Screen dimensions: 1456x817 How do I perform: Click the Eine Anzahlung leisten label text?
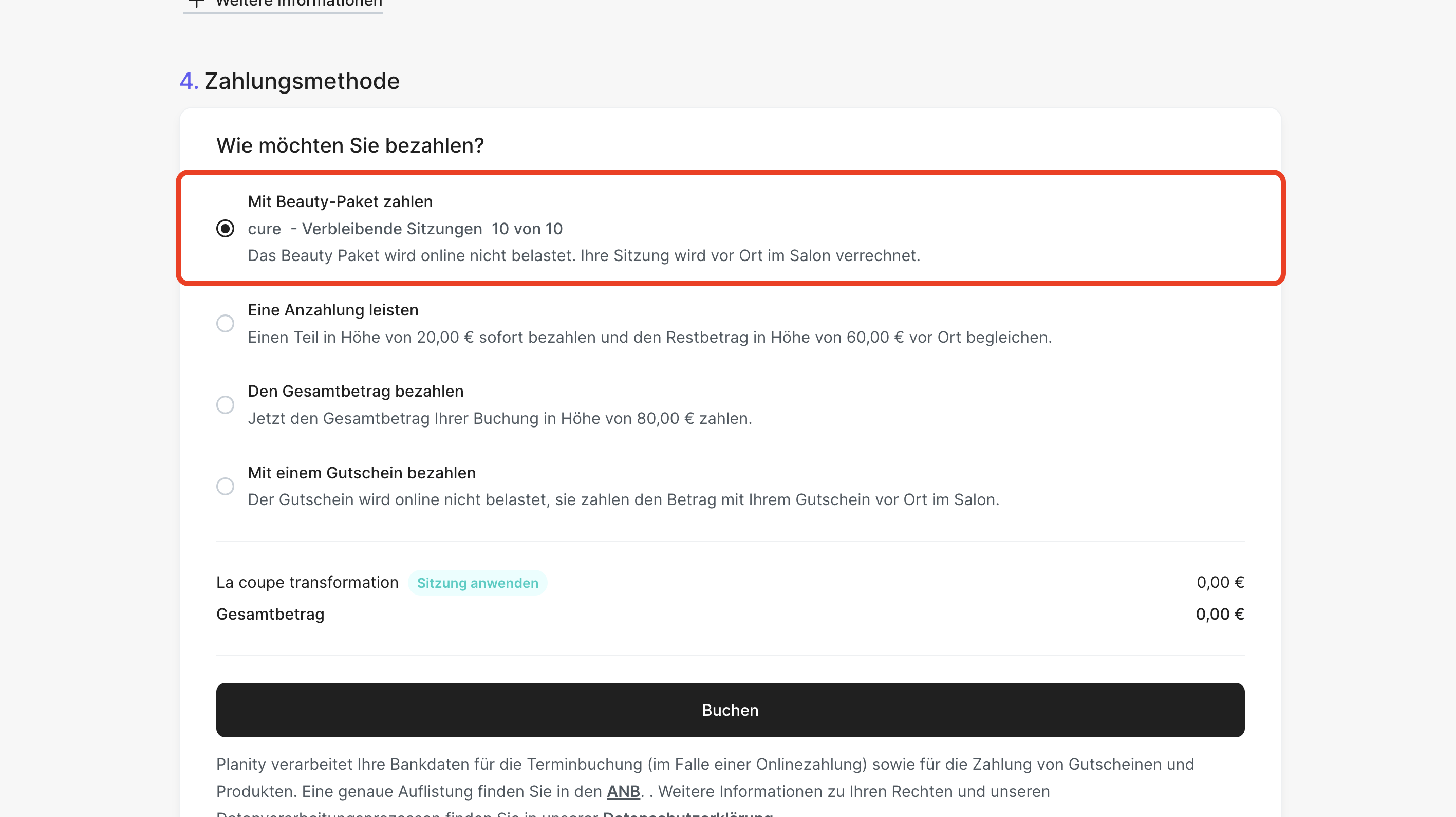(333, 310)
